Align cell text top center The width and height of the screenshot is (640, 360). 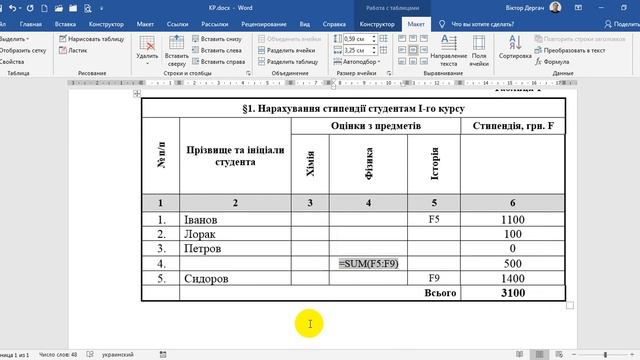click(x=413, y=38)
